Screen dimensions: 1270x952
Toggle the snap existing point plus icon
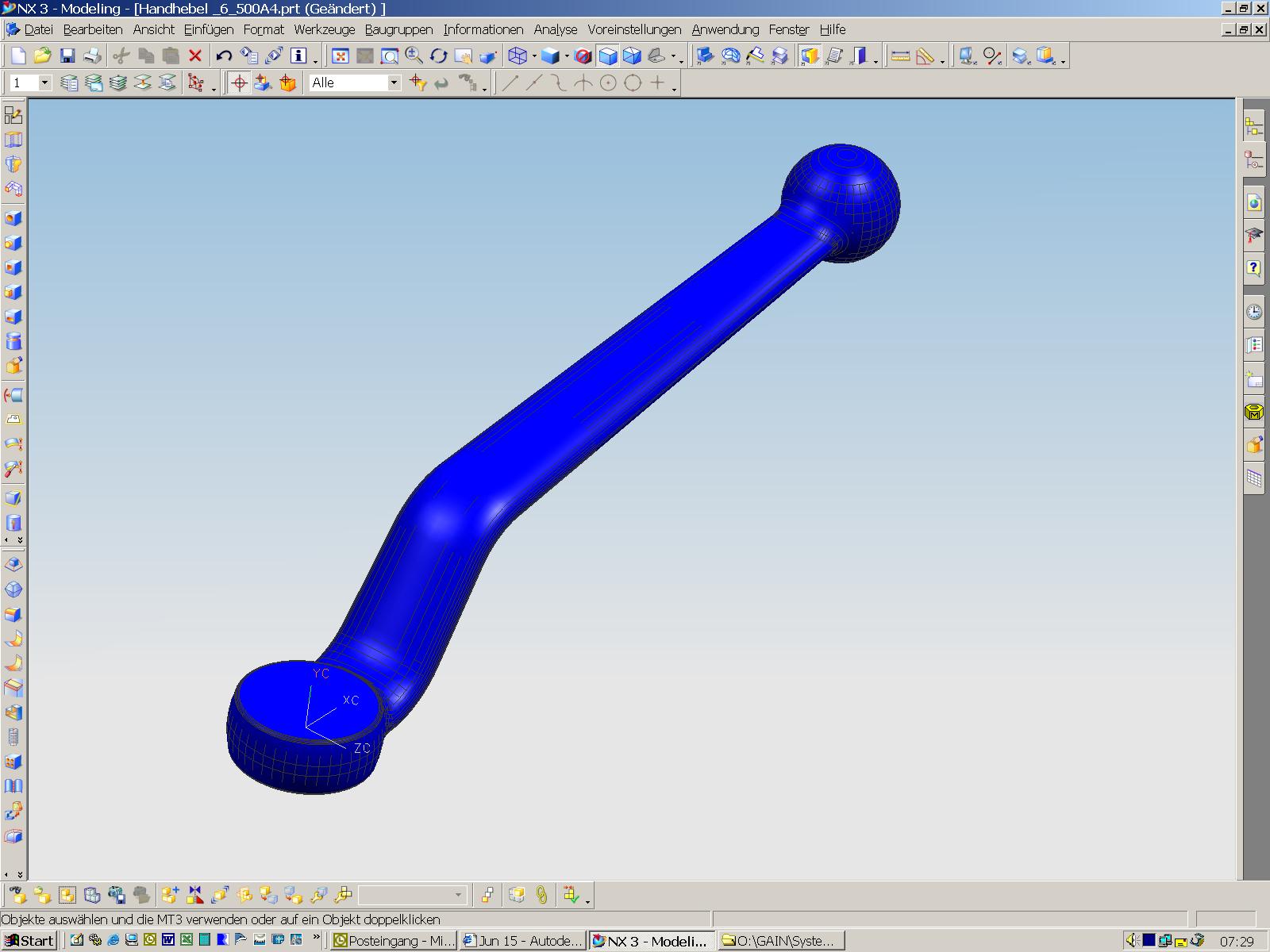[x=657, y=83]
